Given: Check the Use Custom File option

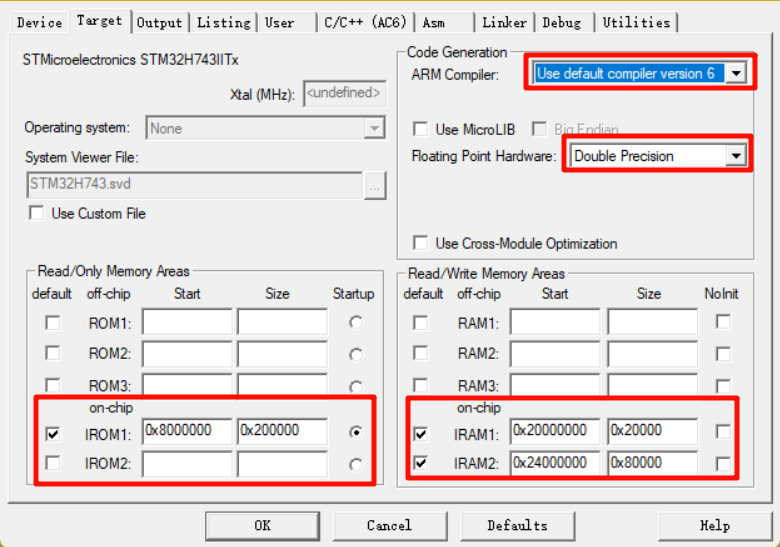Looking at the screenshot, I should (37, 213).
